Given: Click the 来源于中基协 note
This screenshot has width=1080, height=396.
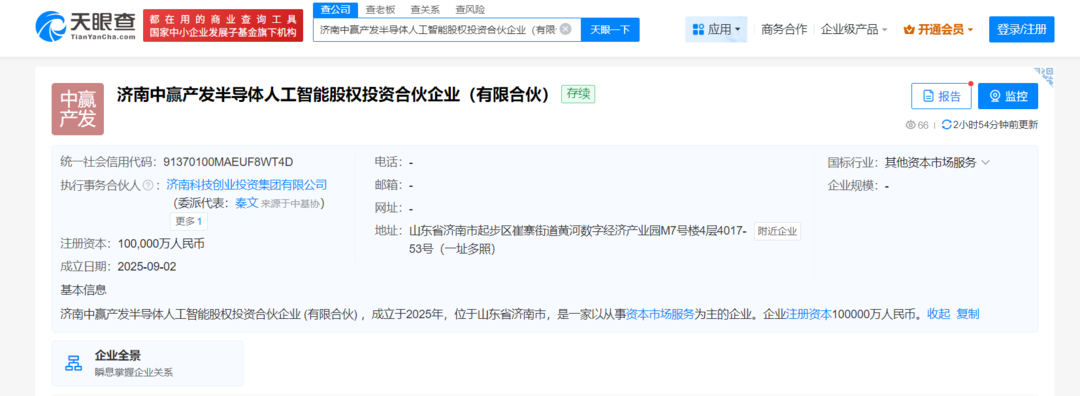Looking at the screenshot, I should [x=292, y=204].
